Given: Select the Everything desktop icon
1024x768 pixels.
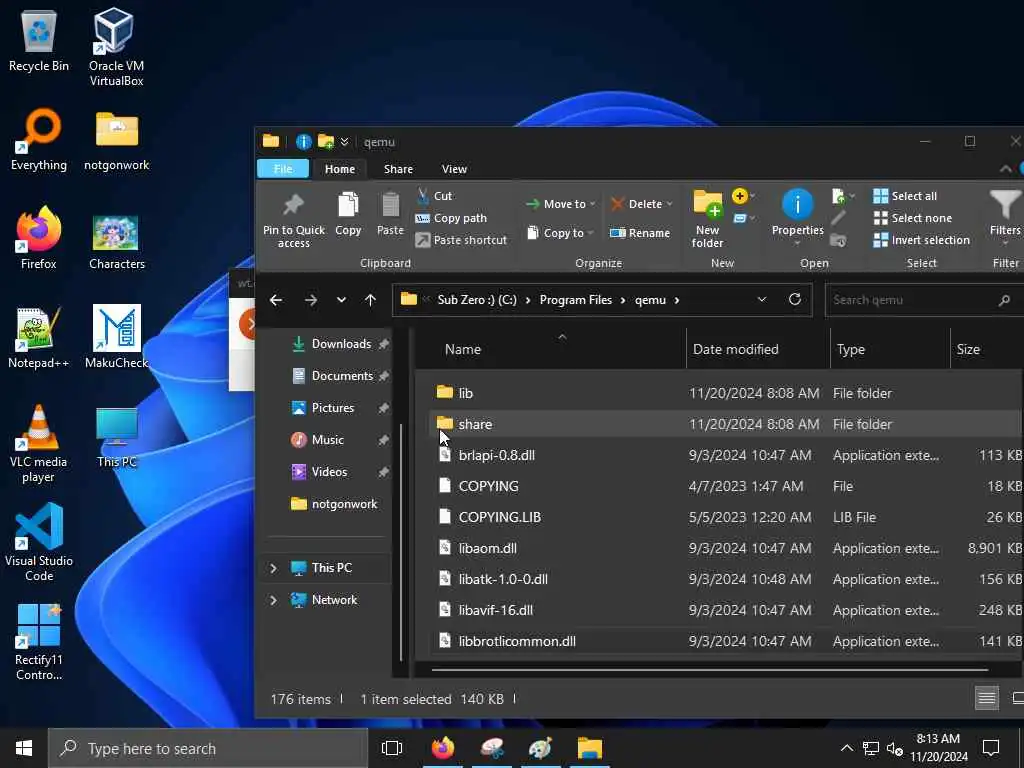Looking at the screenshot, I should point(39,139).
